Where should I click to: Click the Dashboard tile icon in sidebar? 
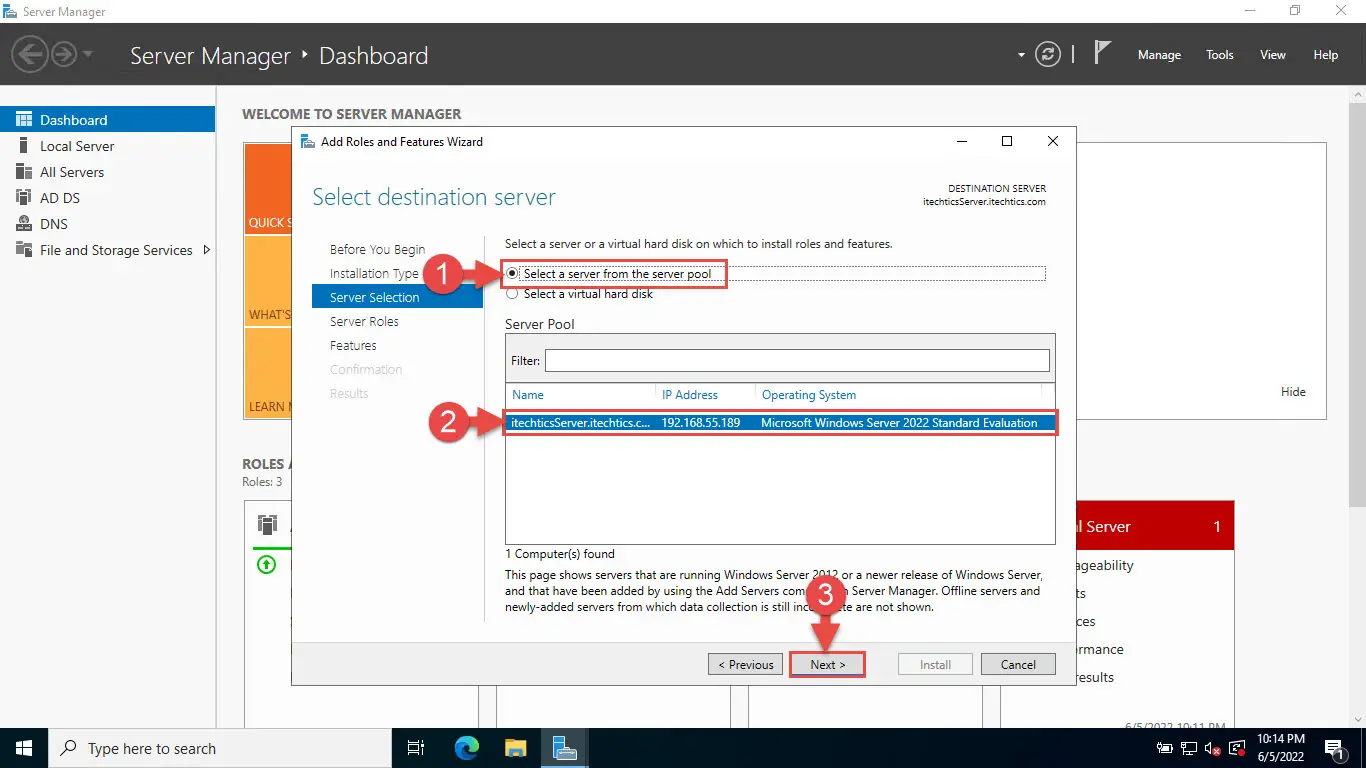tap(23, 119)
